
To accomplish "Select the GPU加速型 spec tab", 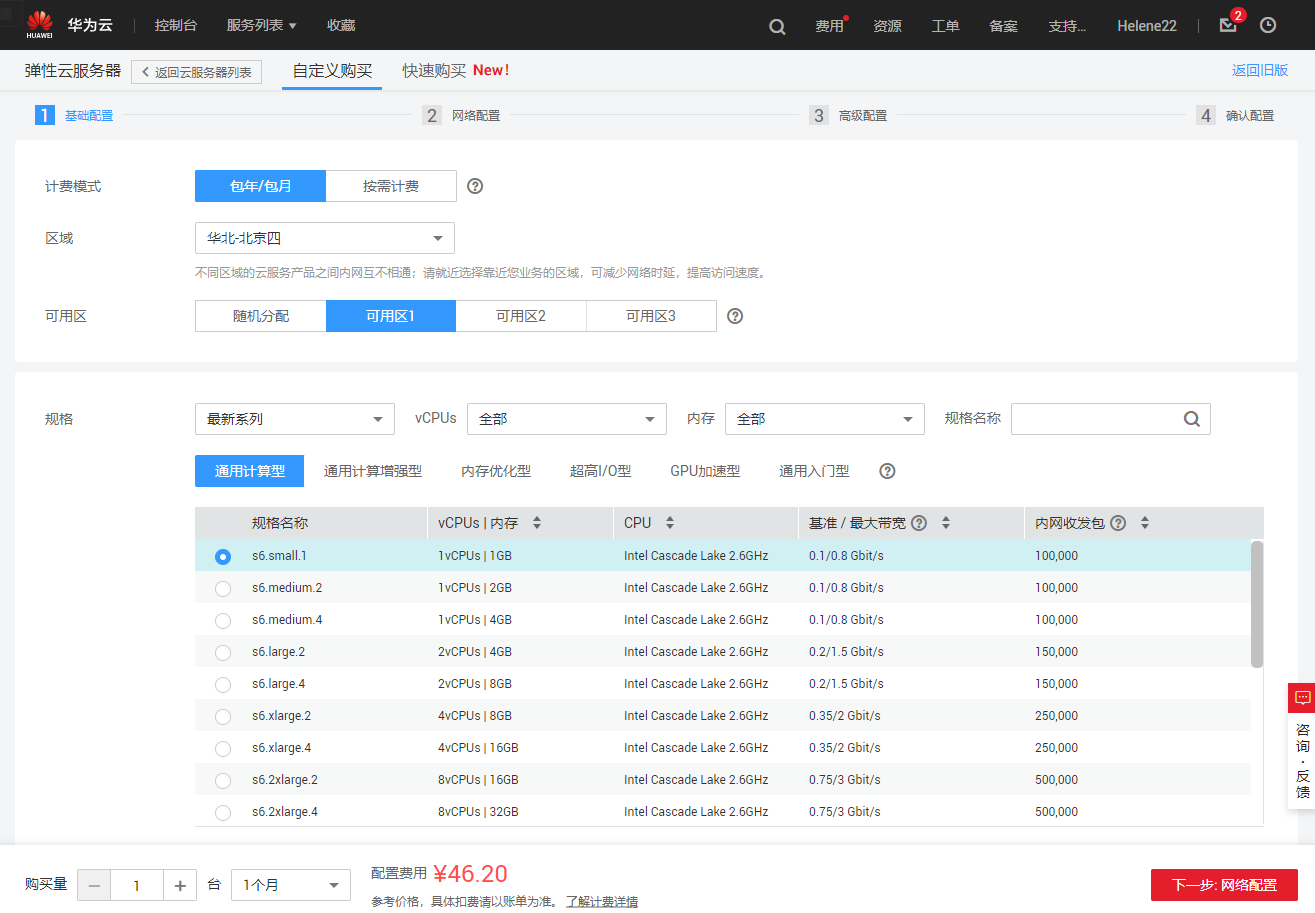I will click(705, 471).
